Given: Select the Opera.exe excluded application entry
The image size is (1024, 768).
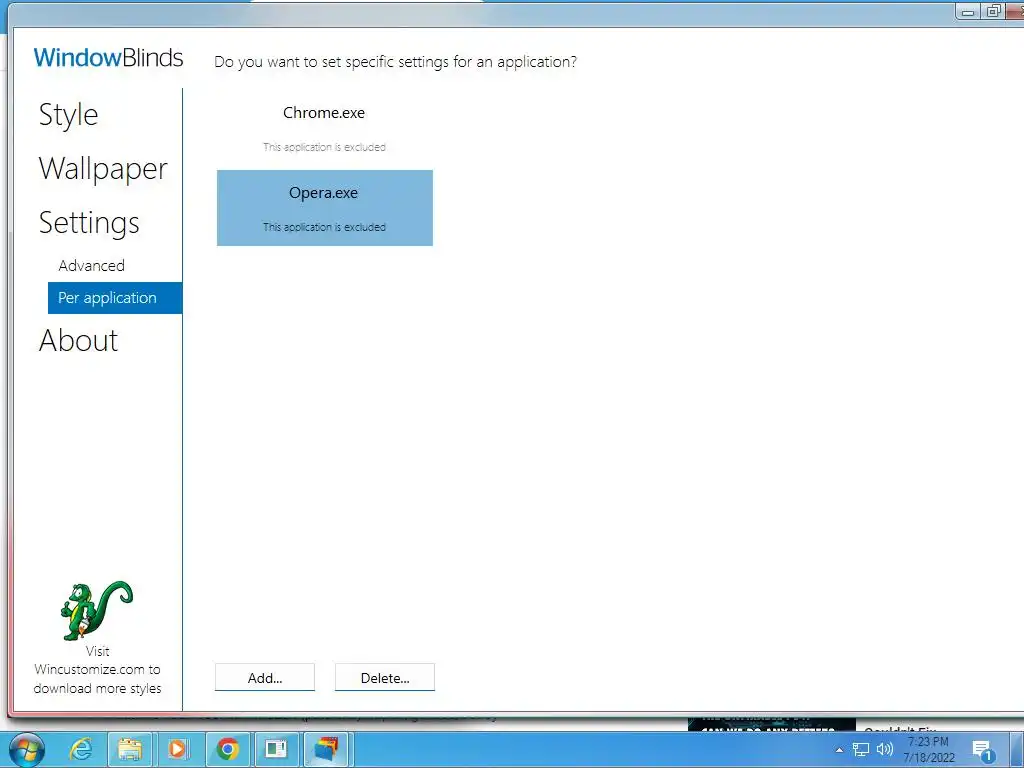Looking at the screenshot, I should click(325, 208).
